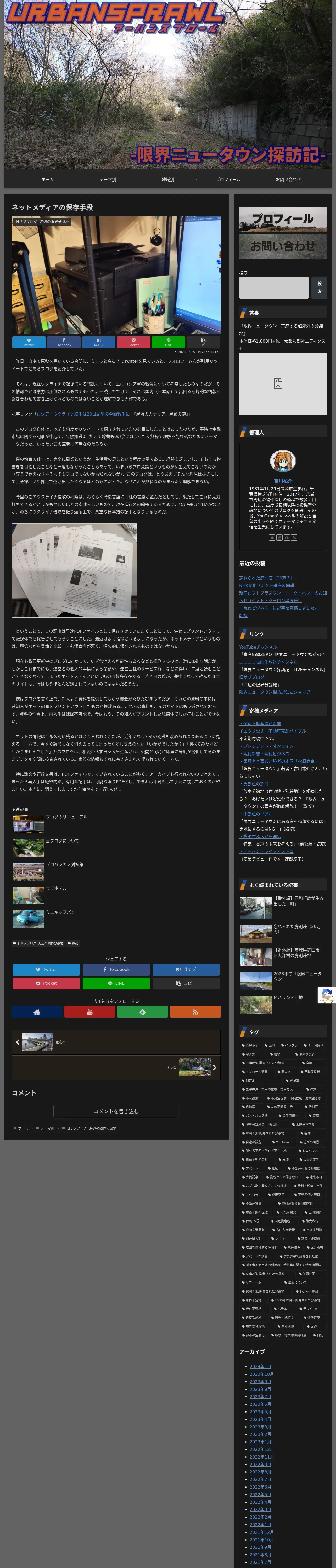
Task: Click the small Feedly icon in the 管理人 card
Action: pyautogui.click(x=287, y=538)
